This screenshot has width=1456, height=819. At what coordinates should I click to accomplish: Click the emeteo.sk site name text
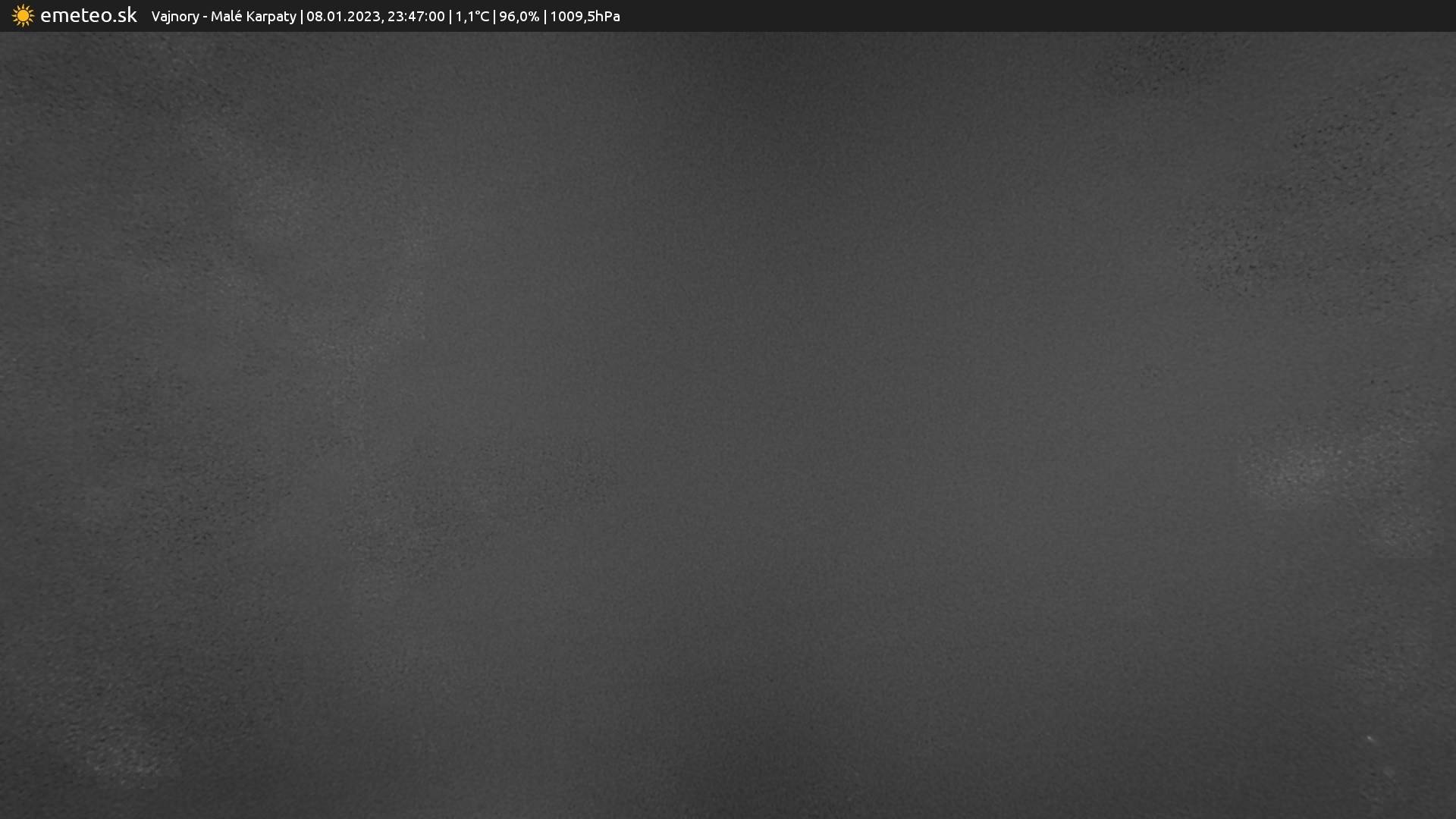tap(88, 15)
